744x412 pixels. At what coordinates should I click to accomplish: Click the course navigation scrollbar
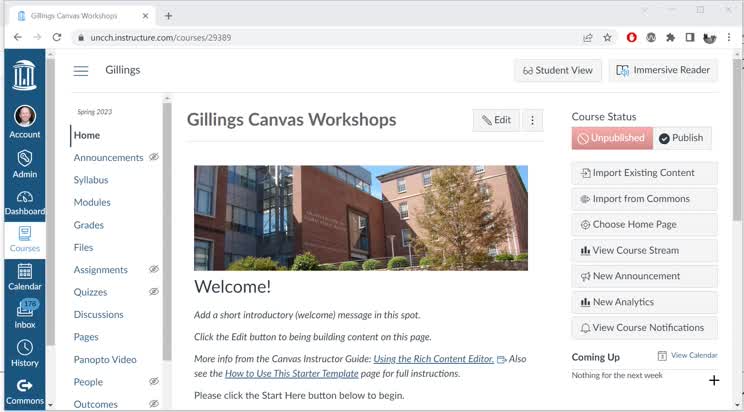[167, 232]
